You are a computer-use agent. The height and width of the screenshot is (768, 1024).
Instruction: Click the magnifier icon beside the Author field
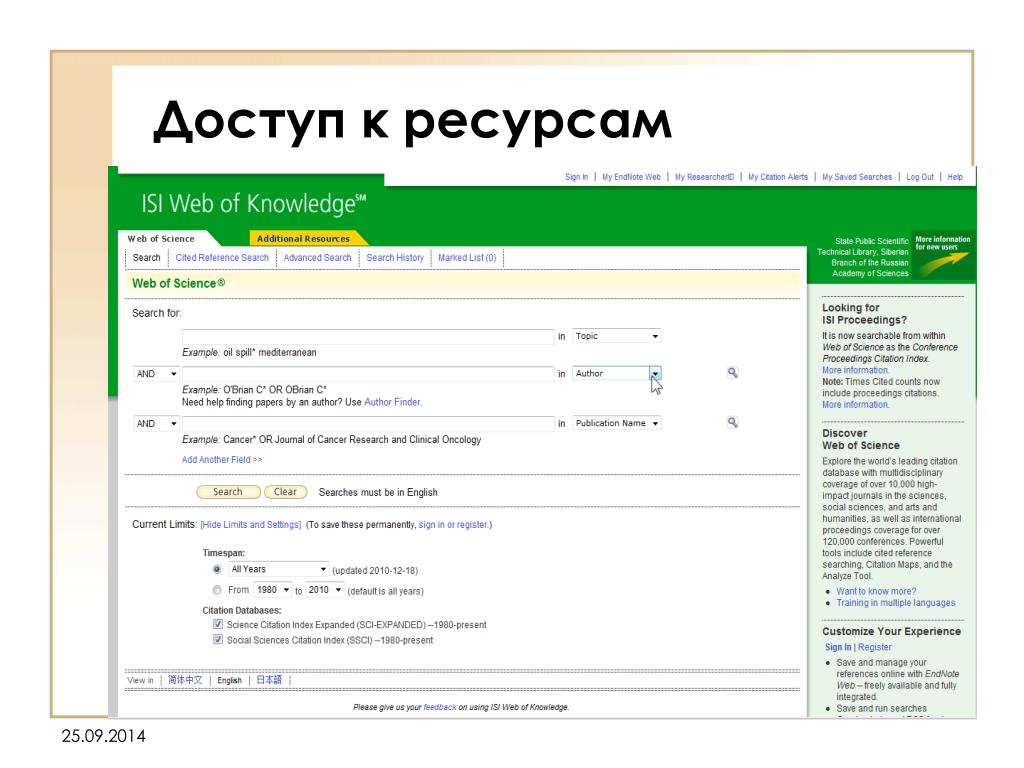tap(733, 373)
